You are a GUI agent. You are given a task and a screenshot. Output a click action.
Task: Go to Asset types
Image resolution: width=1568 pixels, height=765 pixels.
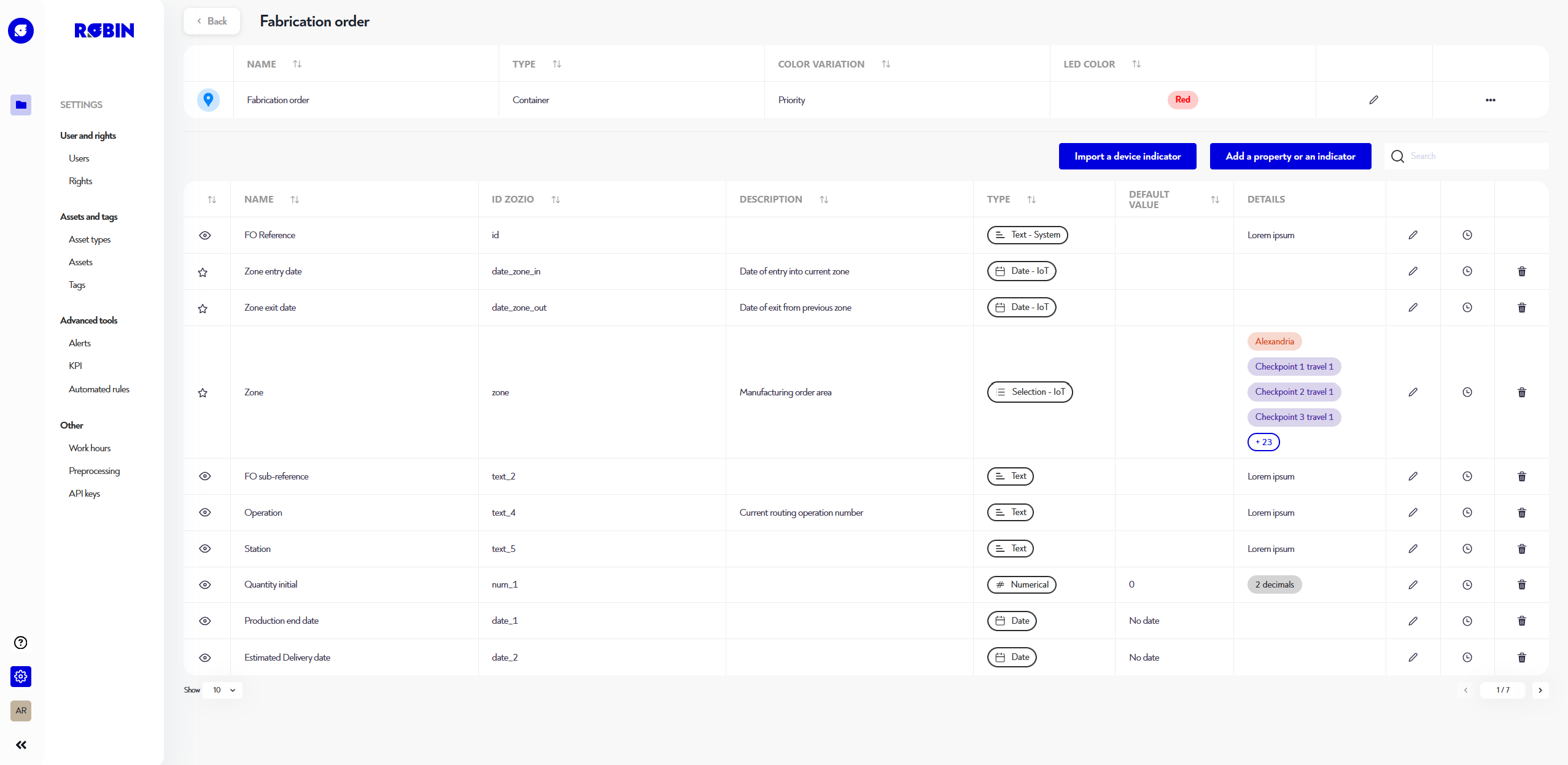coord(90,239)
